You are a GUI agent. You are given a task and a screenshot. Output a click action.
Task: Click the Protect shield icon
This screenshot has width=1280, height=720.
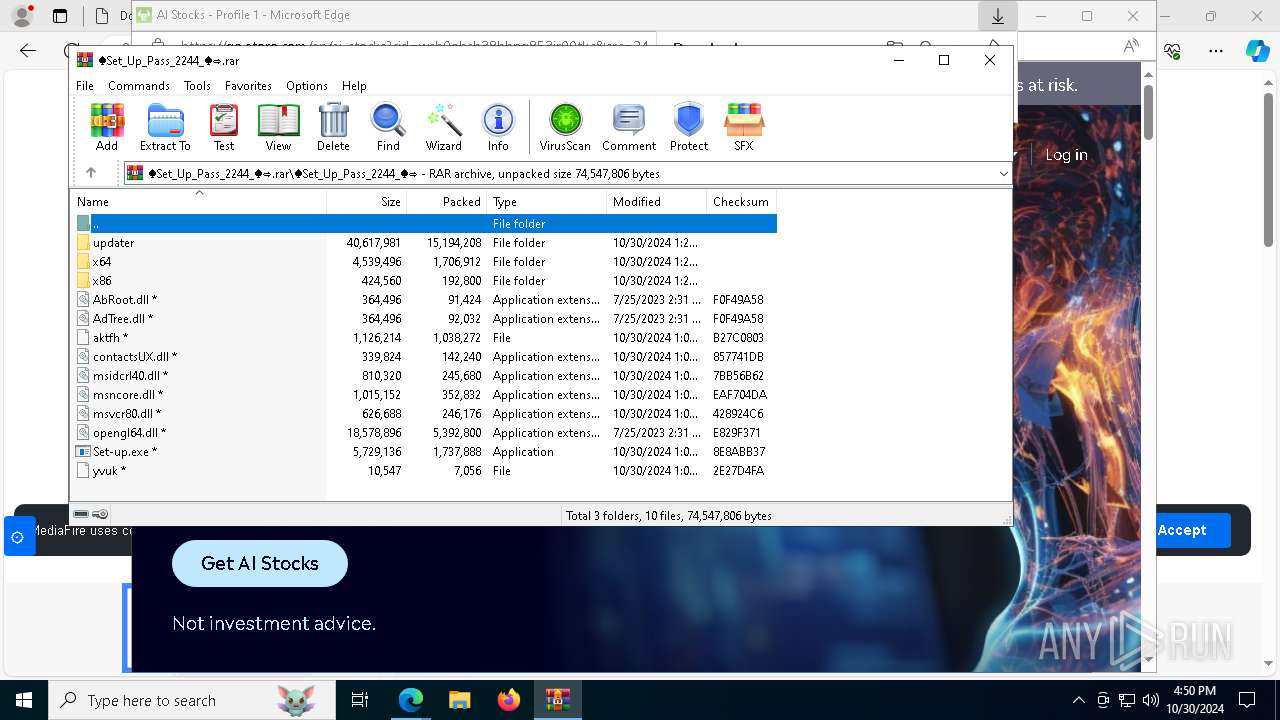click(x=689, y=127)
